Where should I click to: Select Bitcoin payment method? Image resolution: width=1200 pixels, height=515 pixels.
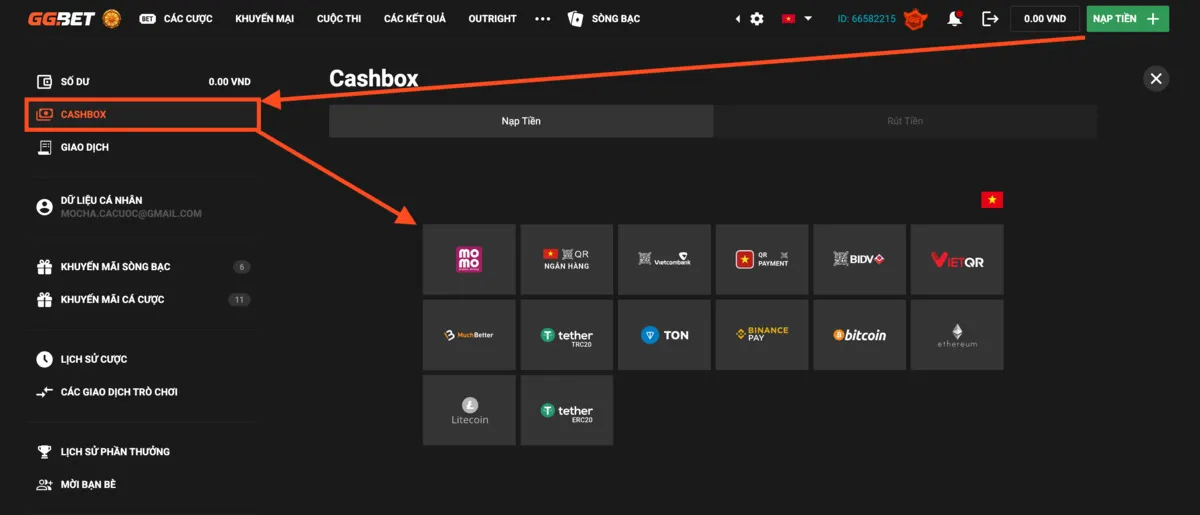coord(859,335)
